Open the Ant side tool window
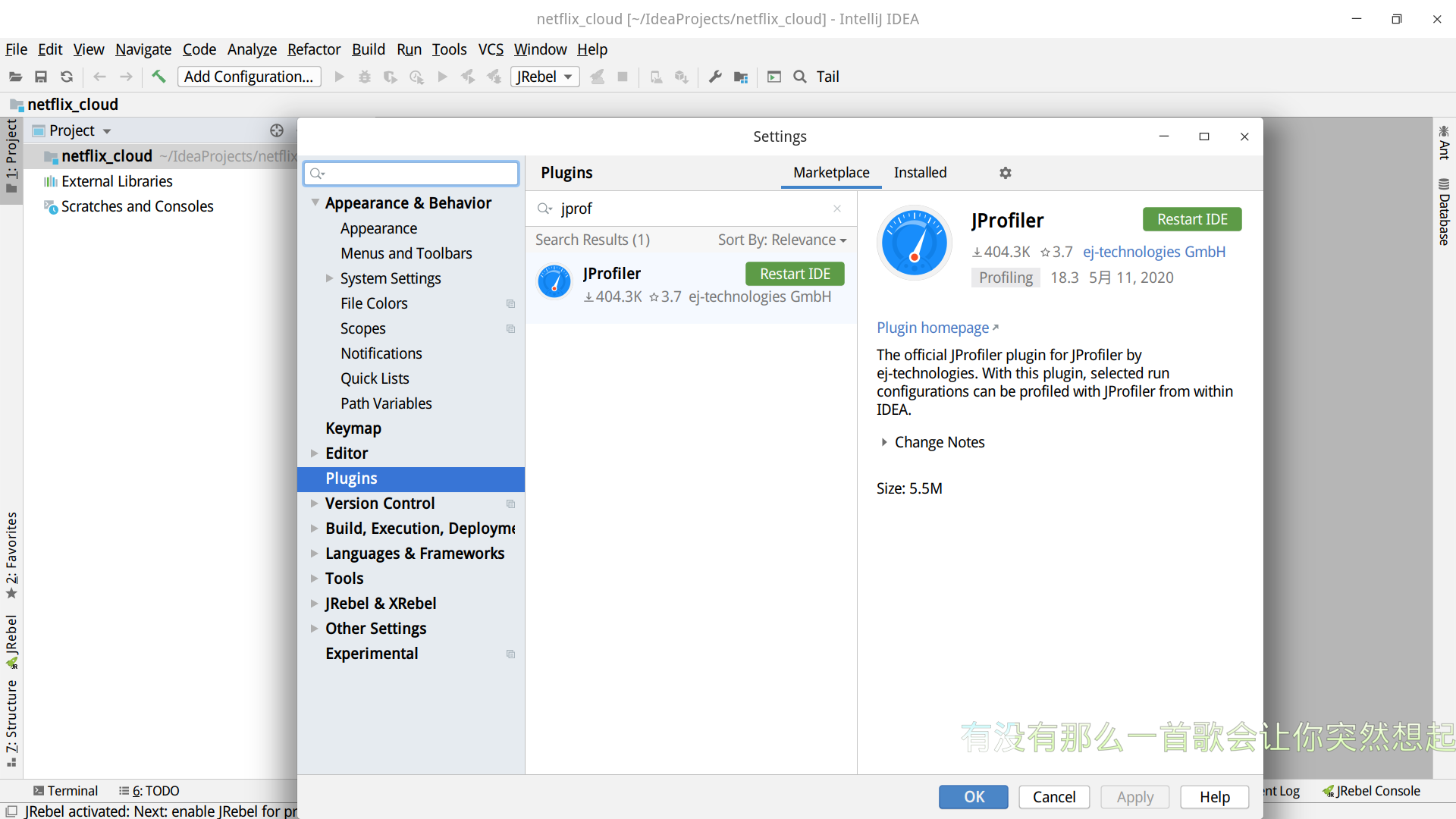This screenshot has height=819, width=1456. [x=1444, y=143]
